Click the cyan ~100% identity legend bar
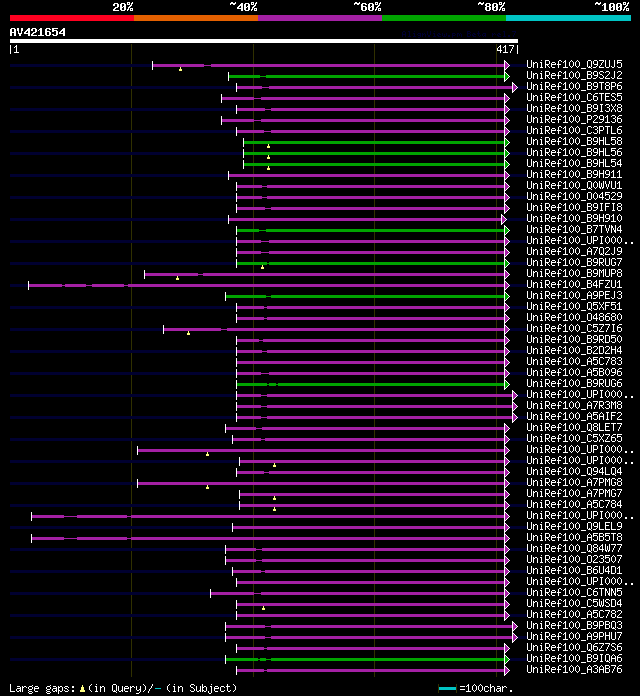 [x=569, y=18]
